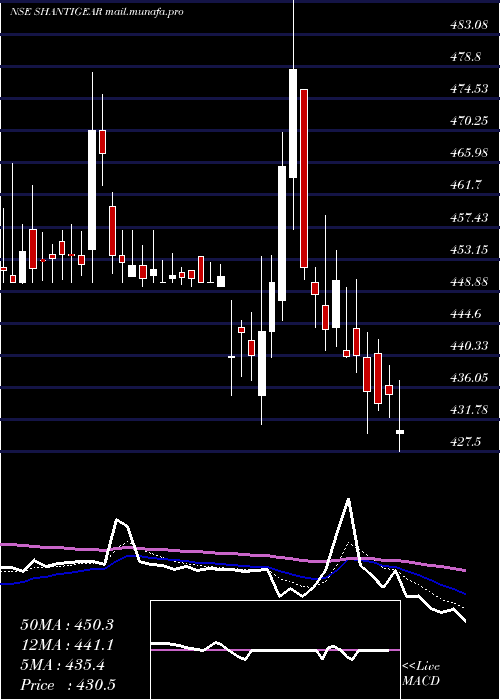Click the 50MA : 450.3 value
The height and width of the screenshot is (700, 500).
67,625
